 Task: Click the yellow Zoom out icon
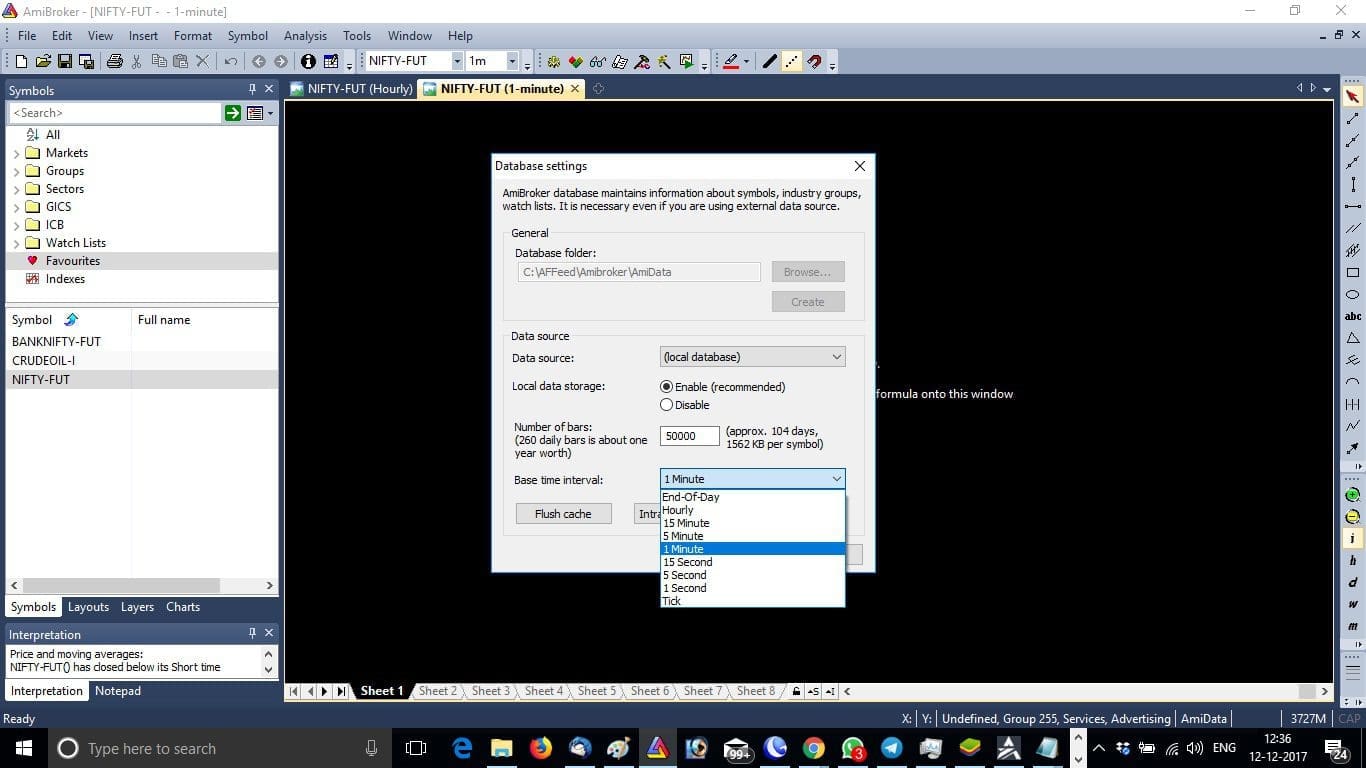(x=1353, y=517)
